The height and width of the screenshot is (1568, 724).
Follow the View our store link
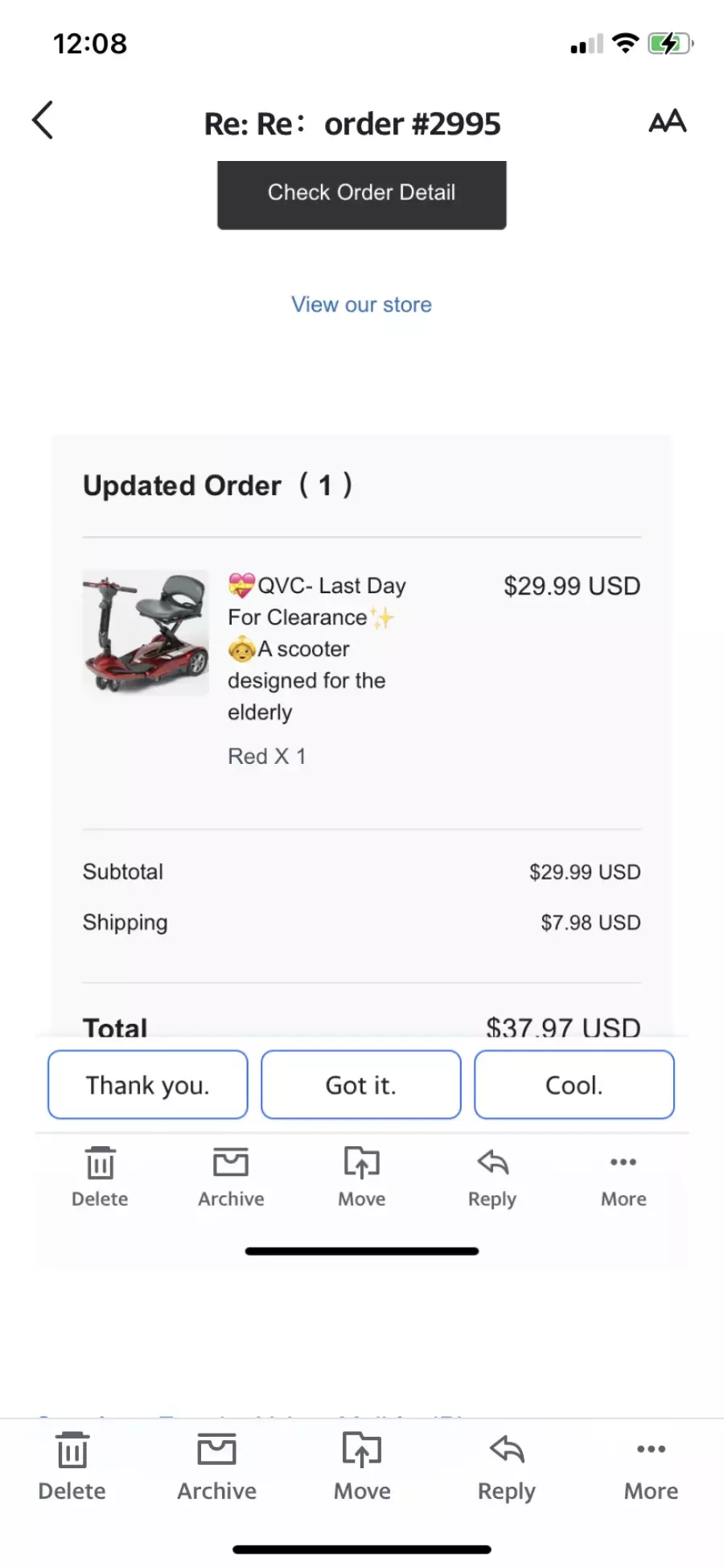click(361, 304)
